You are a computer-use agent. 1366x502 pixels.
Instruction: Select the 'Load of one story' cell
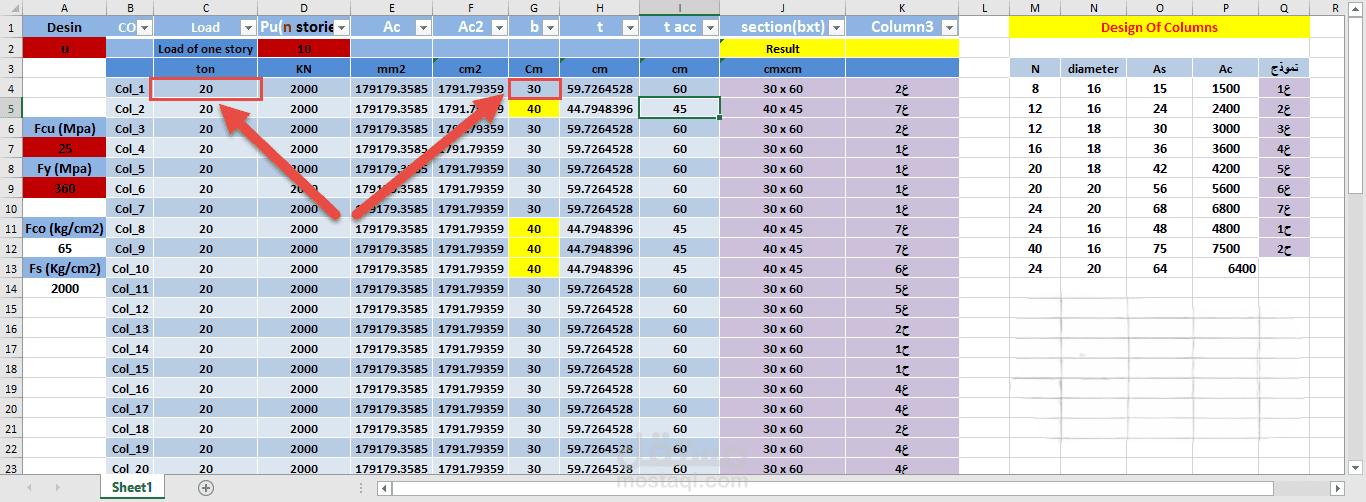click(x=205, y=48)
